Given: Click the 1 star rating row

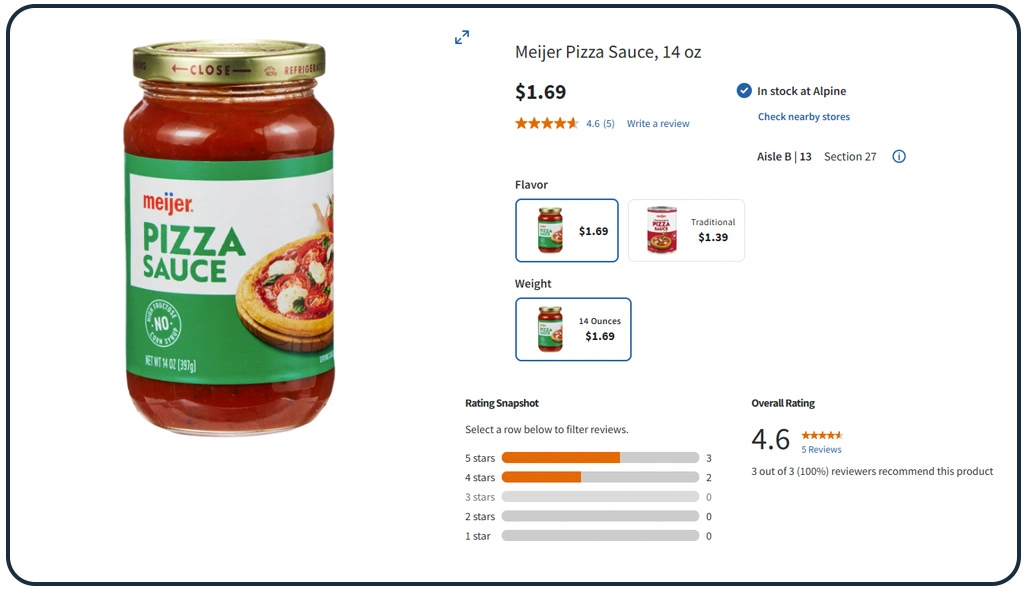Looking at the screenshot, I should (599, 536).
